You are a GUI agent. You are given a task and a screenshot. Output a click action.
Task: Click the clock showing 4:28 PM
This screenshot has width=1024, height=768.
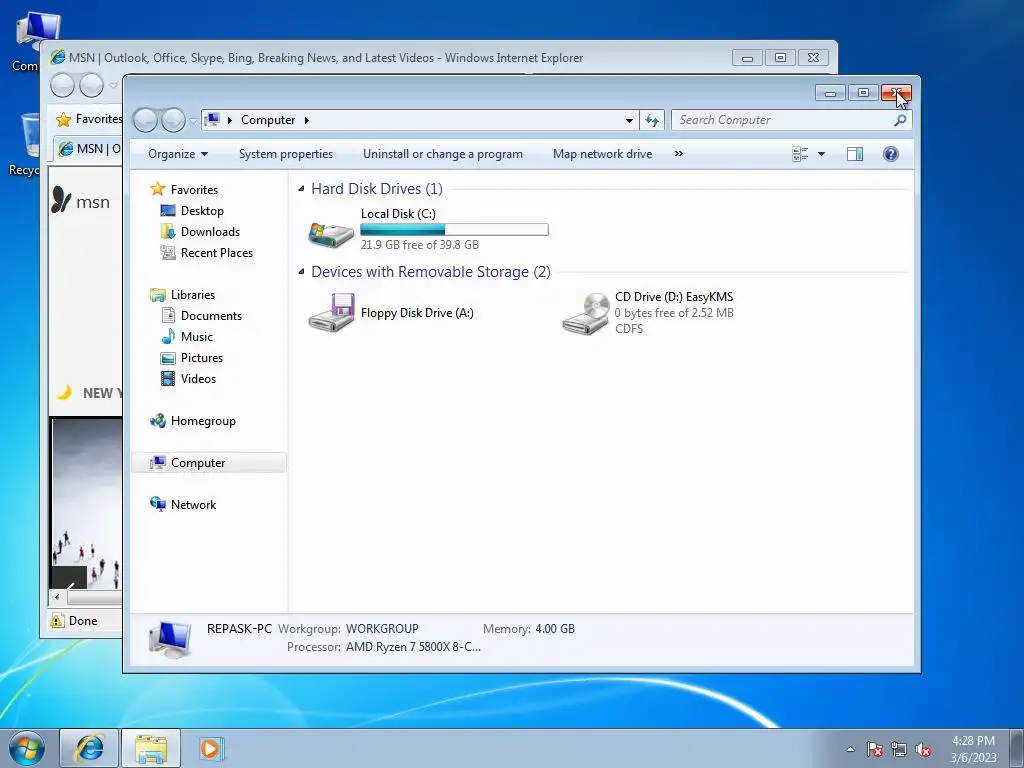coord(973,741)
